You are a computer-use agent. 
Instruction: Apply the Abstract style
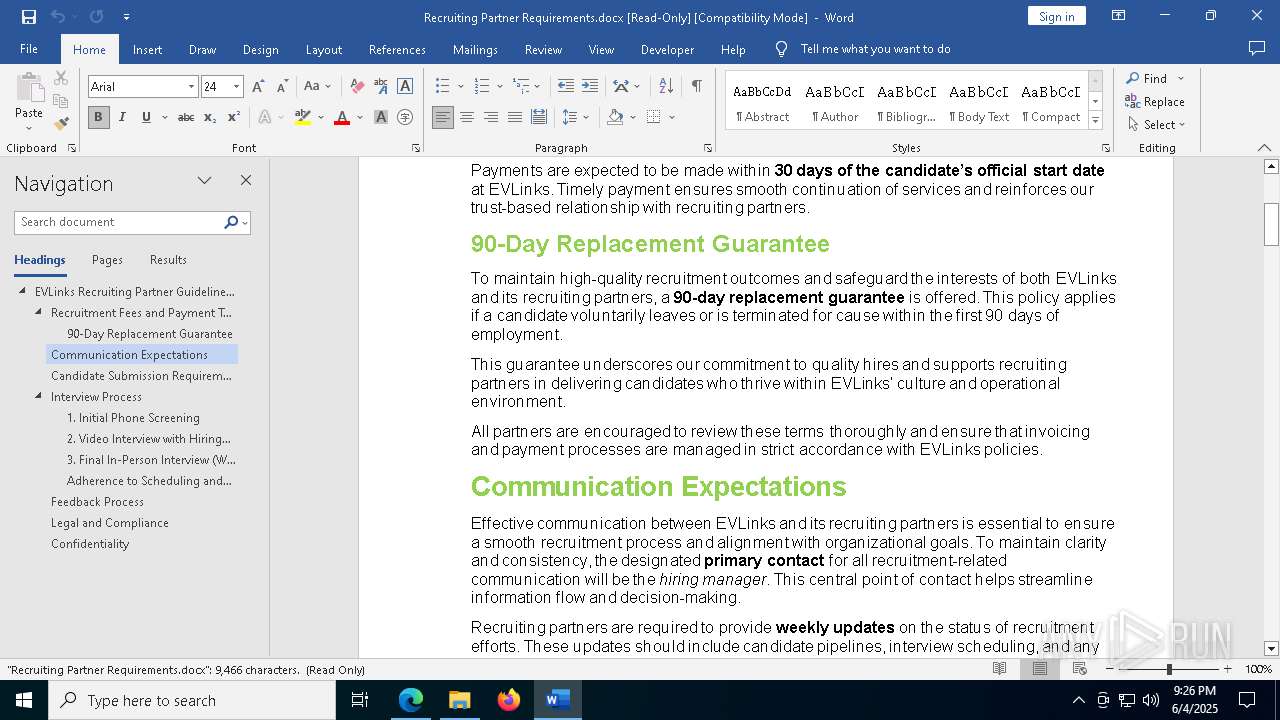pos(763,101)
